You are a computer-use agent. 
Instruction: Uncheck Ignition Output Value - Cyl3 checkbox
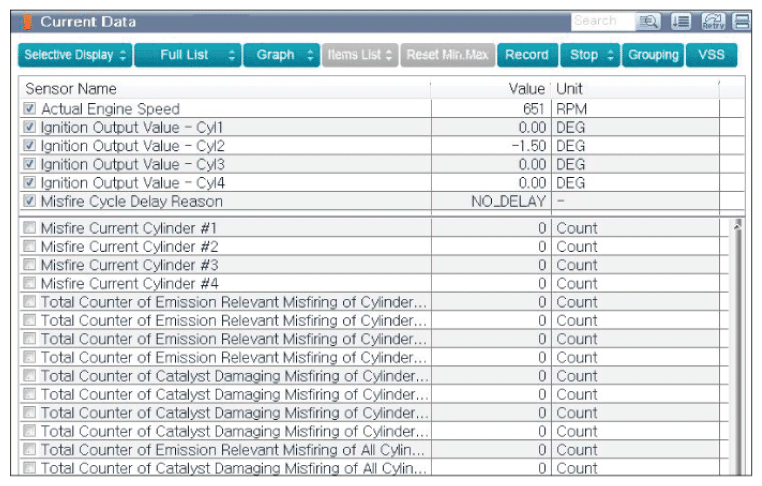click(x=30, y=164)
